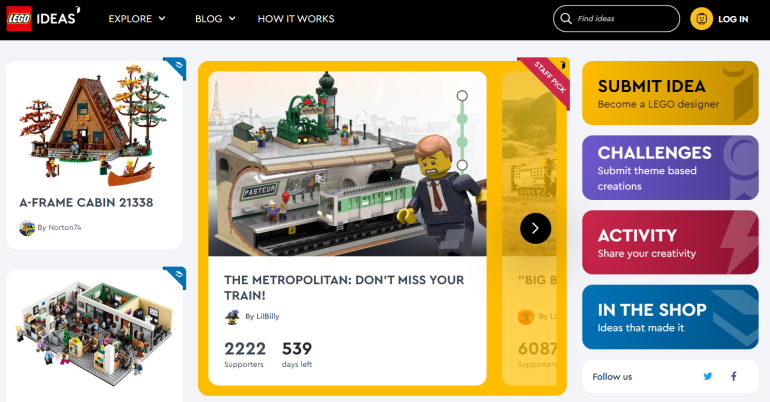Open the Activity section
Viewport: 770px width, 402px height.
[670, 242]
